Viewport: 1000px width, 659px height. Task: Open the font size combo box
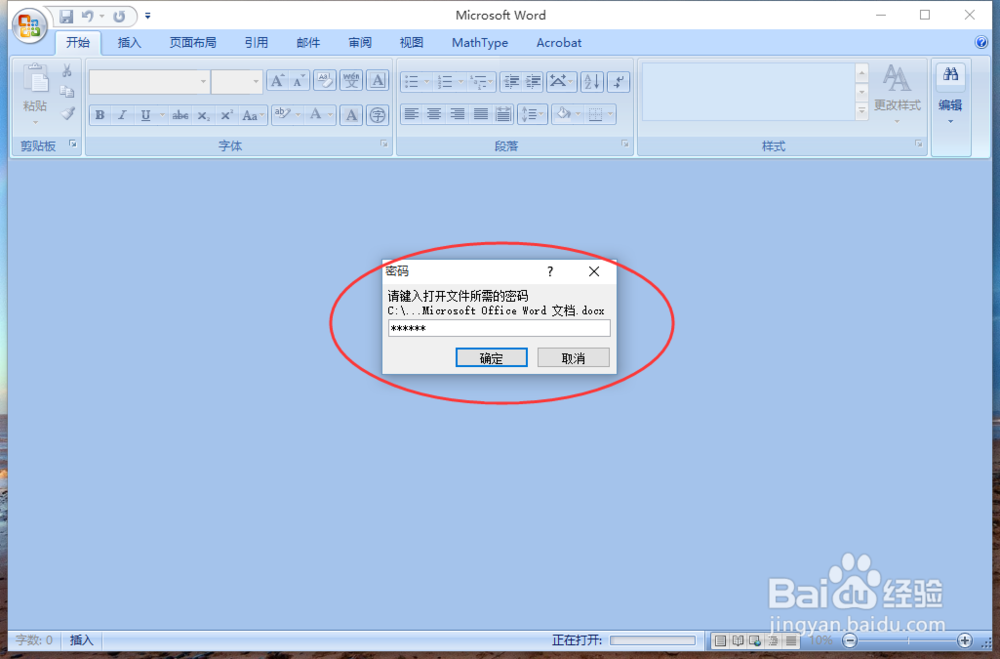(x=237, y=82)
